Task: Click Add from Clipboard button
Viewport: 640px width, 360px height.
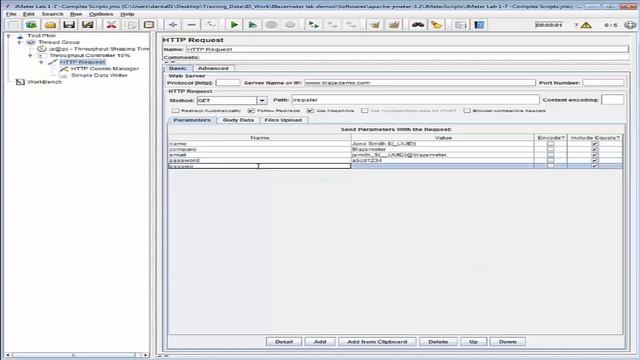Action: tap(377, 342)
